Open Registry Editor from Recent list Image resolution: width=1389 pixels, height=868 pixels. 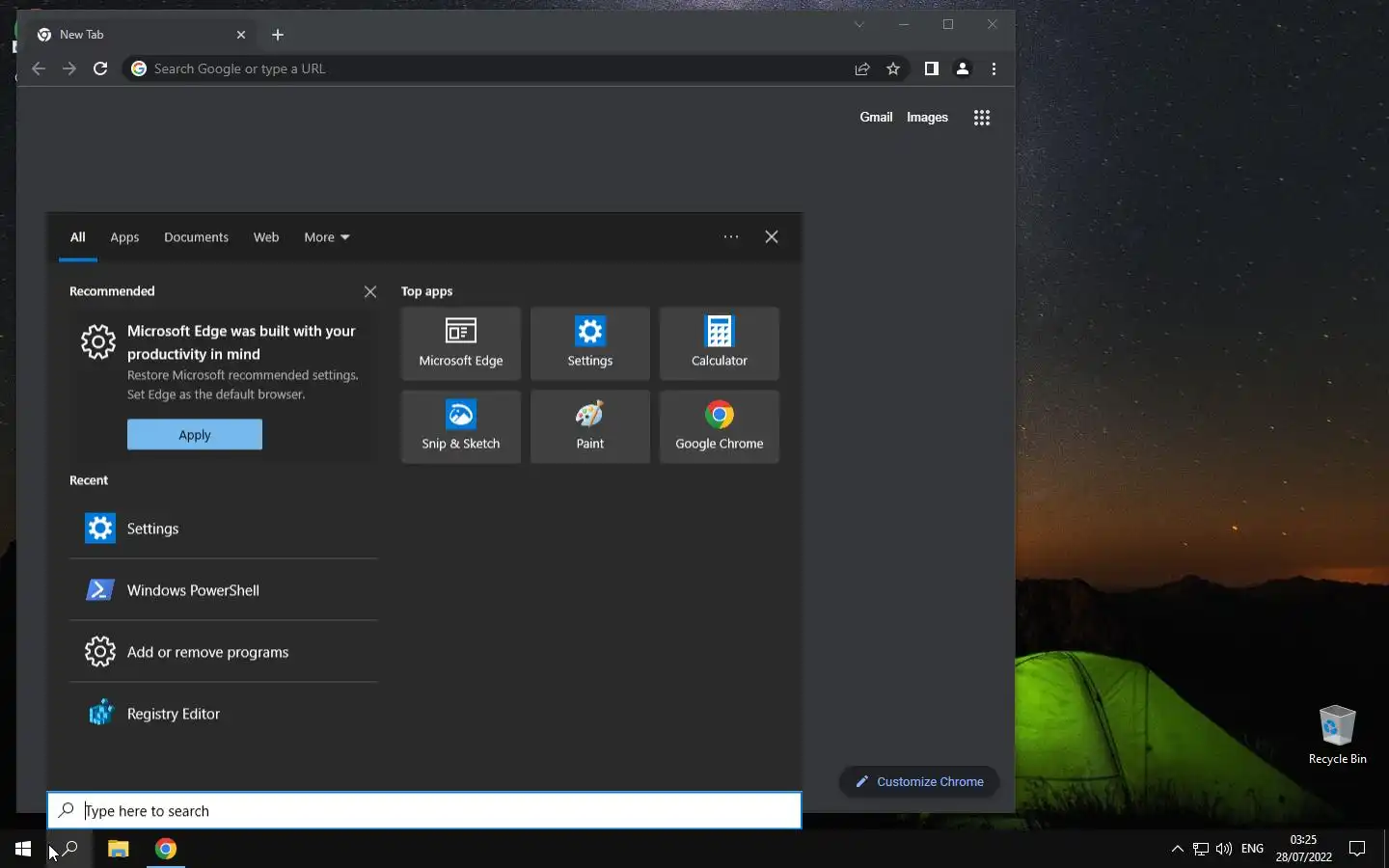tap(224, 714)
